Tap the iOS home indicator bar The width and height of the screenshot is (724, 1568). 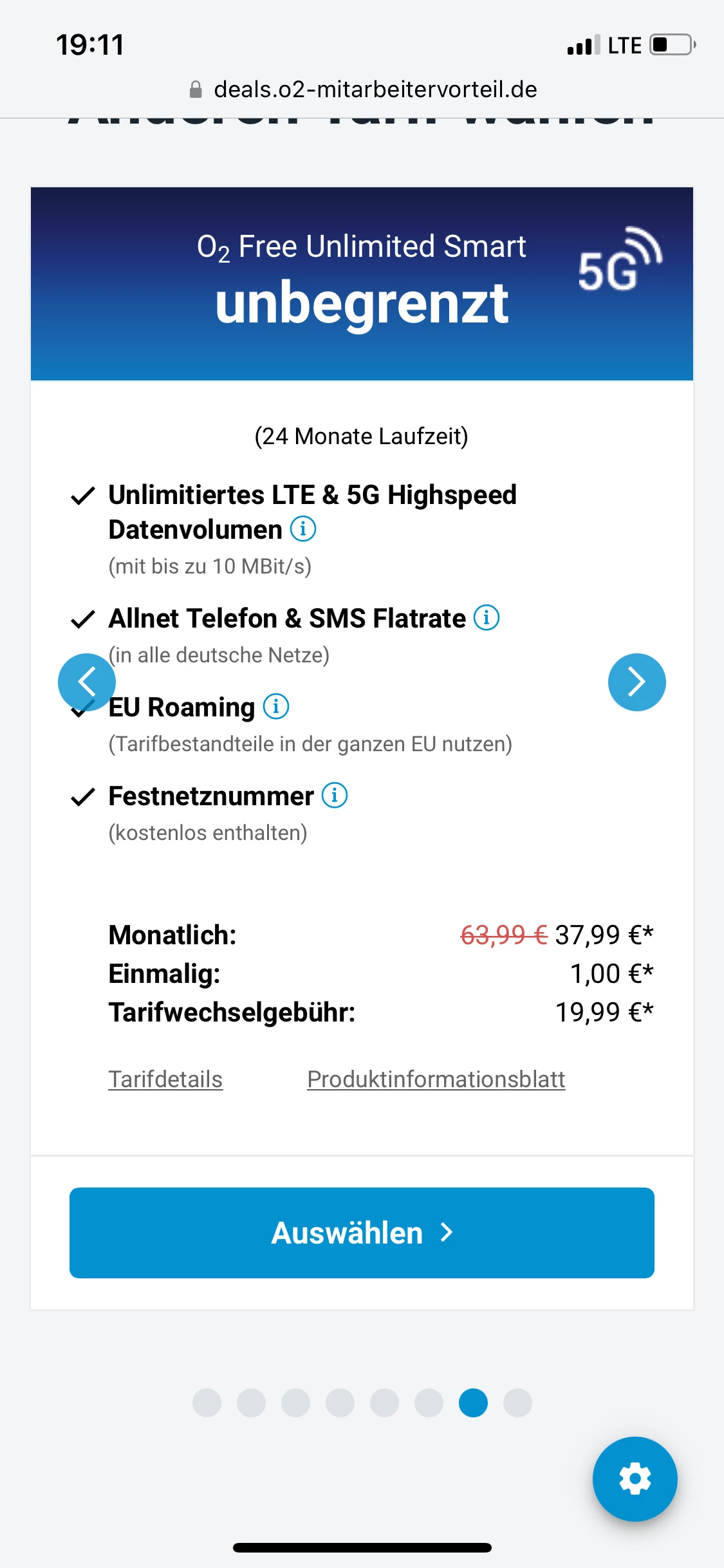(x=362, y=1547)
